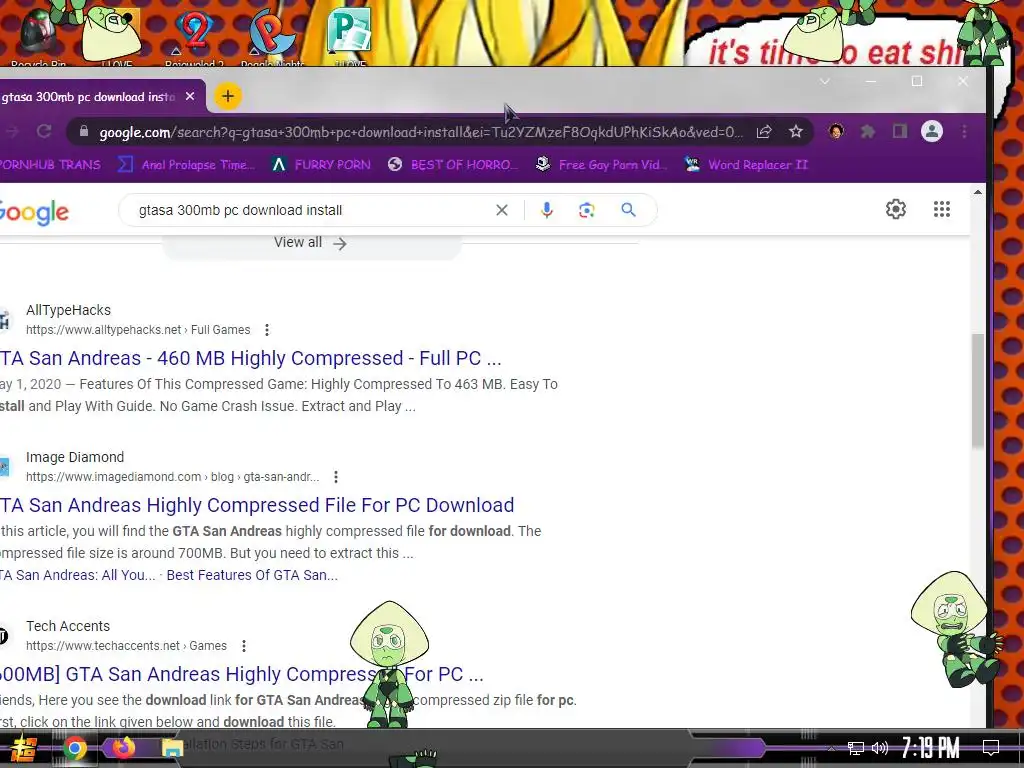Click the lock icon in address bar

[84, 132]
